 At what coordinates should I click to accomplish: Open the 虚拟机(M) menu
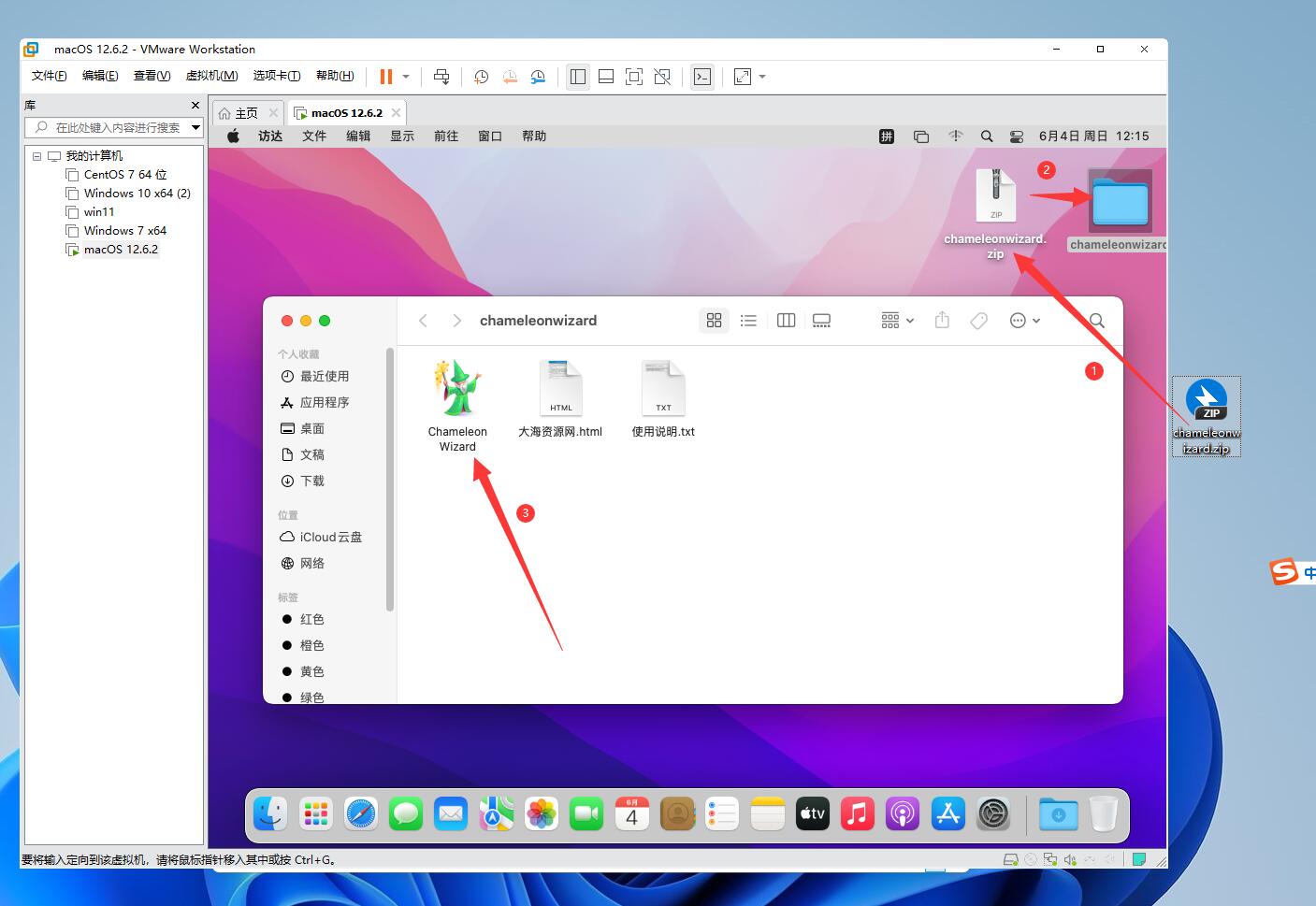[x=211, y=76]
